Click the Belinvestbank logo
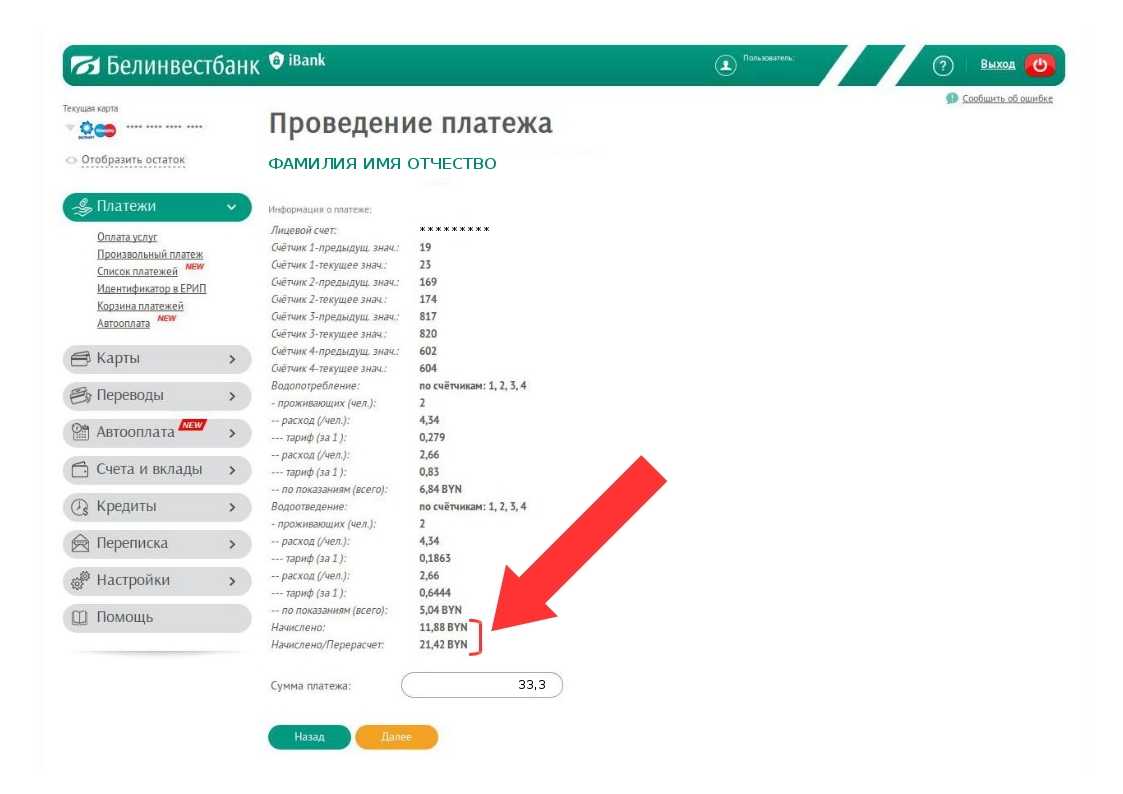Screen dimensions: 1123x794 [x=165, y=65]
